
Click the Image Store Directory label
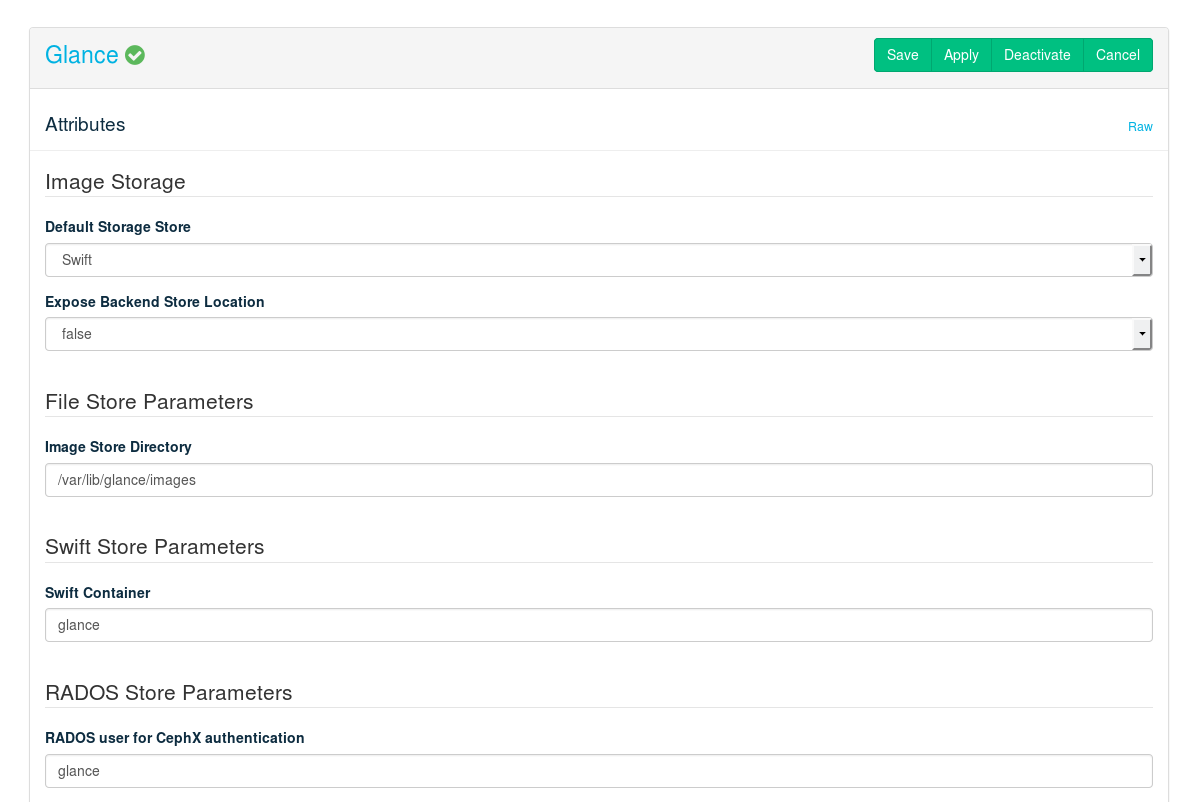point(118,447)
